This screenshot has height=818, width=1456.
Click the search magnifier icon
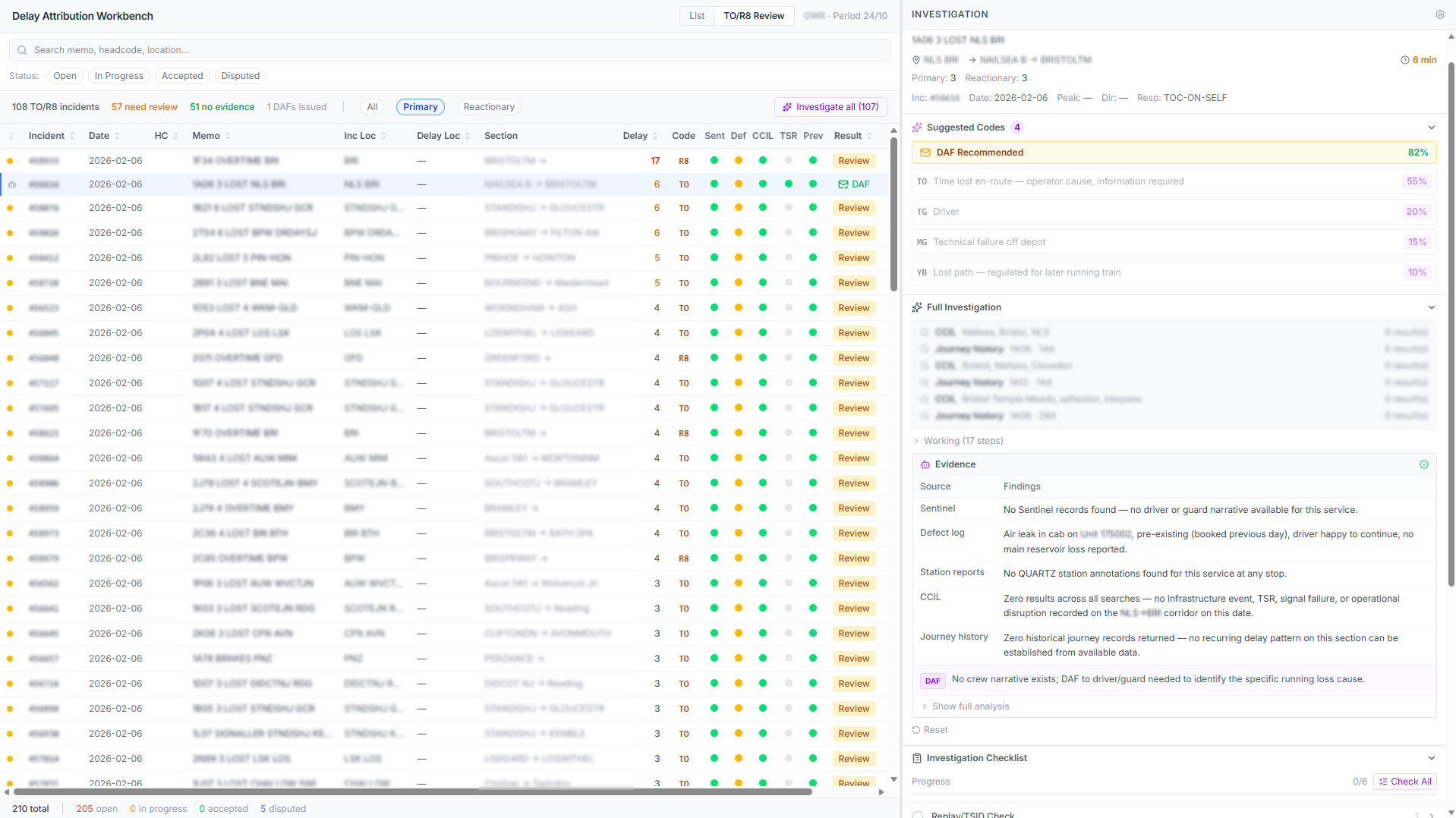22,50
